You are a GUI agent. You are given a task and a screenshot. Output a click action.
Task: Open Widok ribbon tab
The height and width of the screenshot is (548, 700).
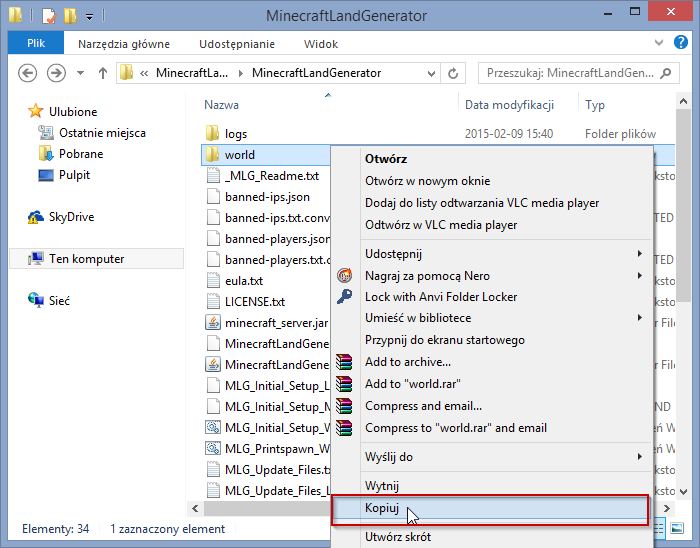pyautogui.click(x=321, y=44)
